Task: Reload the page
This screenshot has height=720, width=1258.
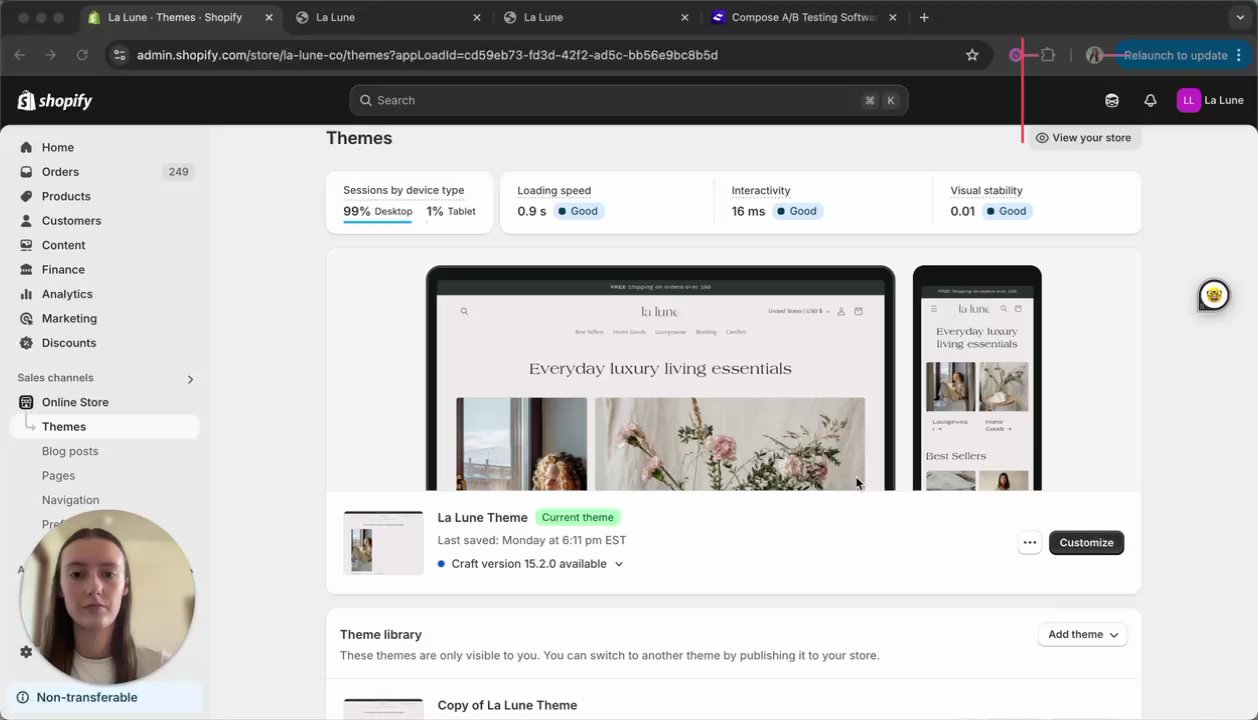Action: pyautogui.click(x=82, y=55)
